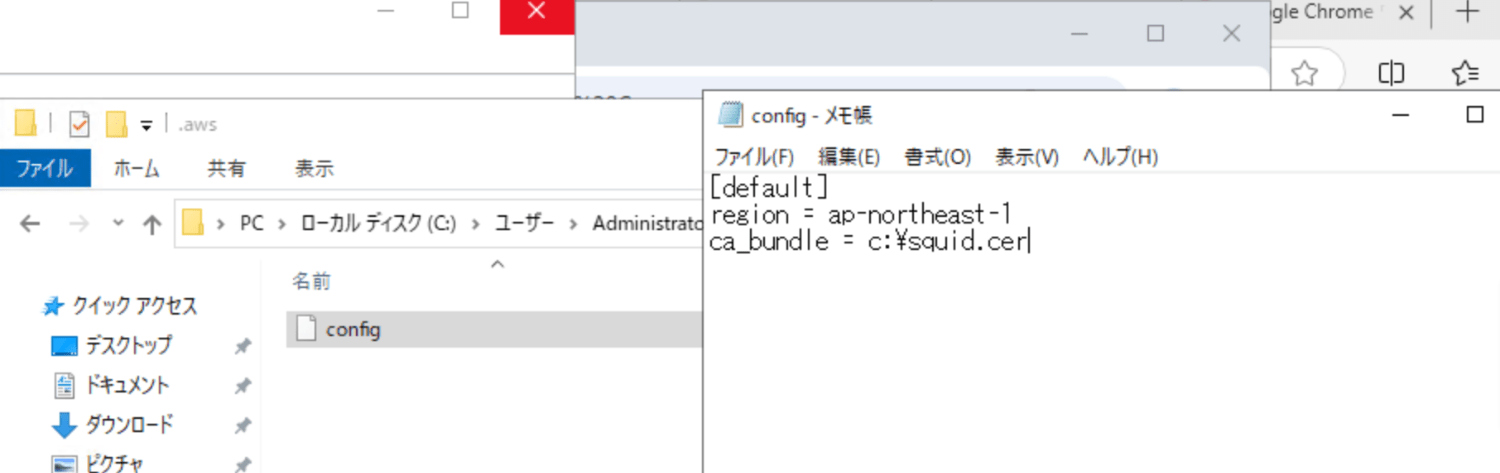Click the pin icon next to ドキュメント
This screenshot has width=1500, height=473.
242,386
